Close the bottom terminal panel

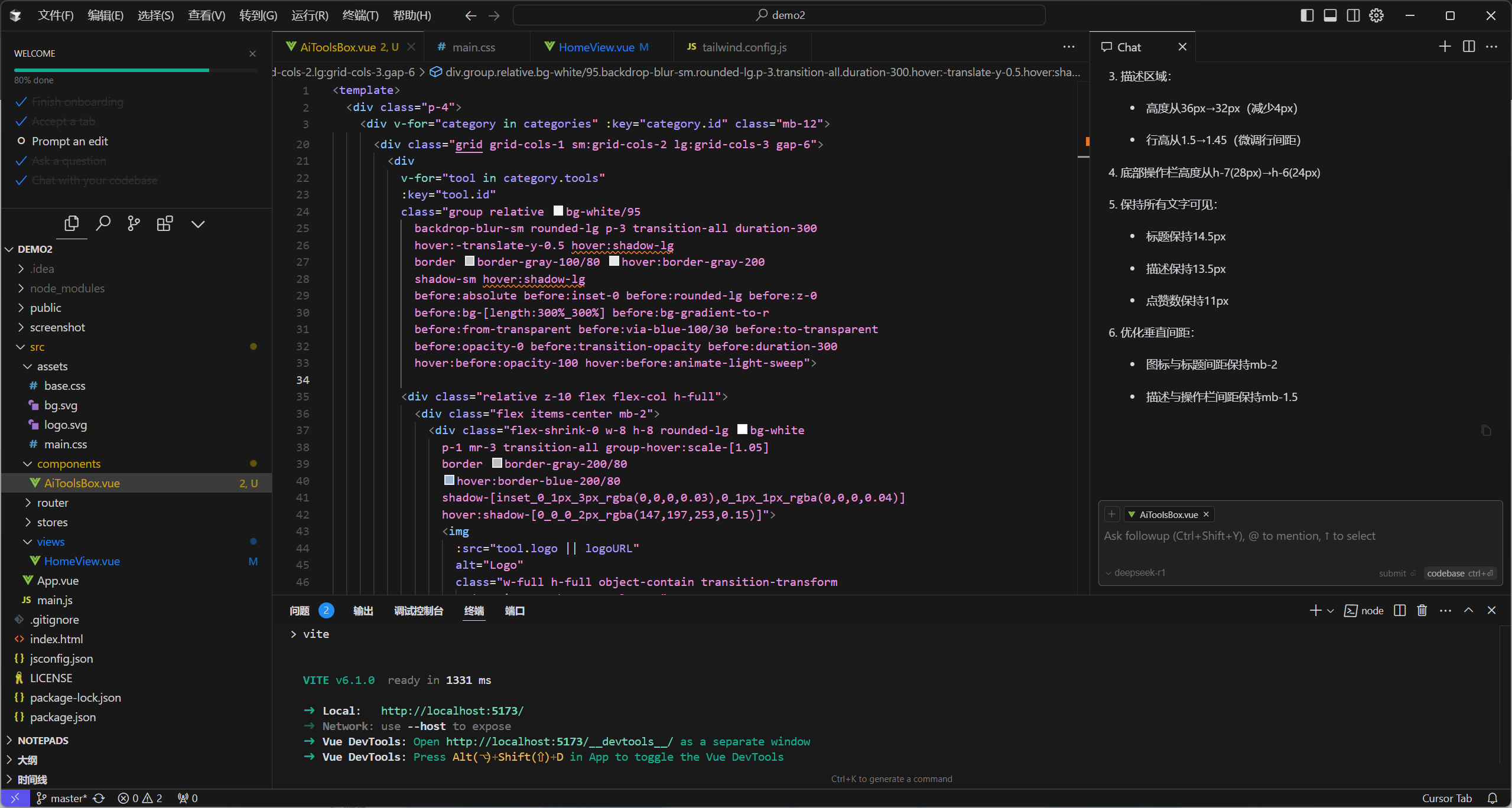pos(1491,610)
